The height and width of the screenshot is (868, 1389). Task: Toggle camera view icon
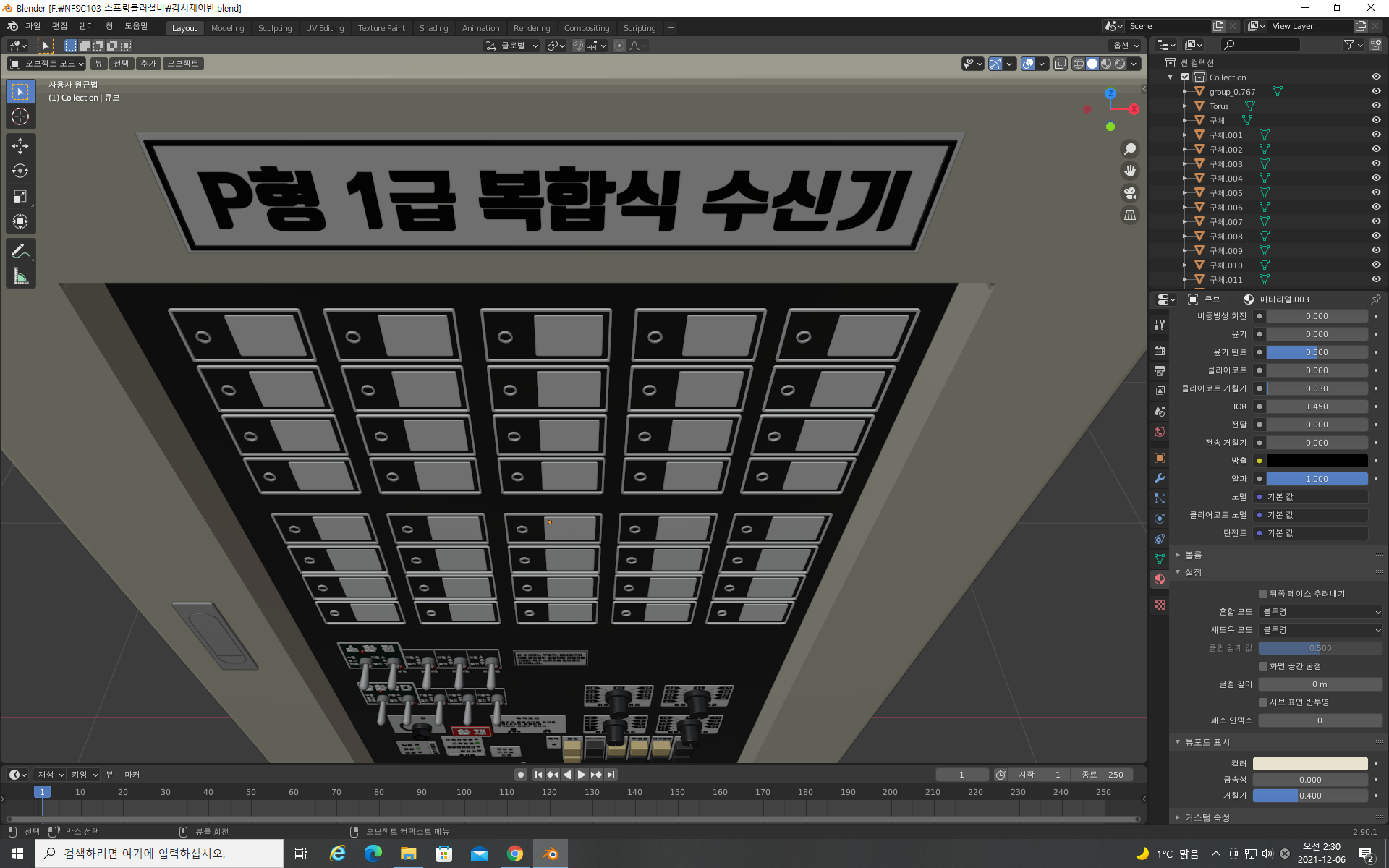[x=1130, y=193]
